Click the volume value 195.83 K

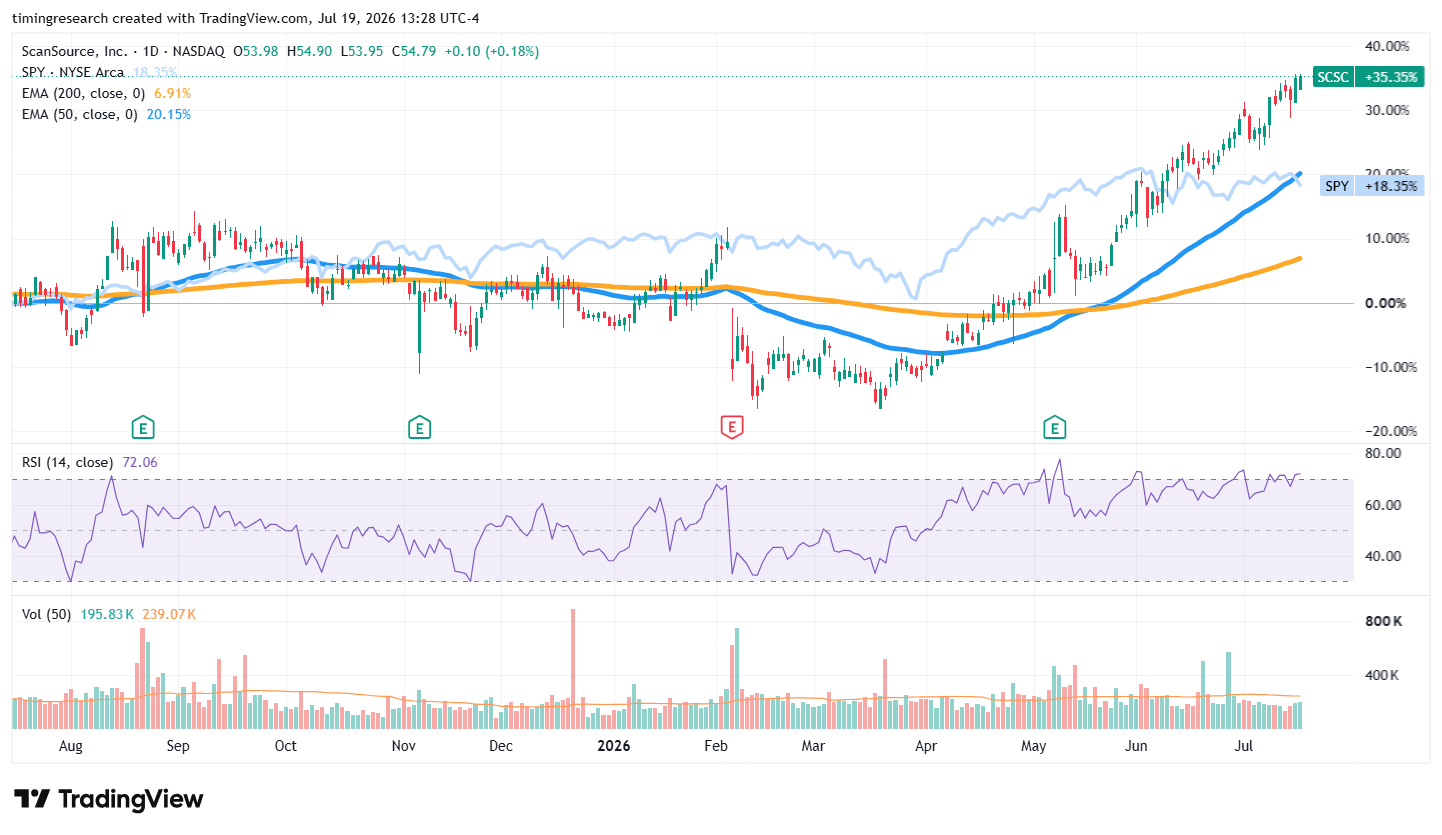(105, 614)
